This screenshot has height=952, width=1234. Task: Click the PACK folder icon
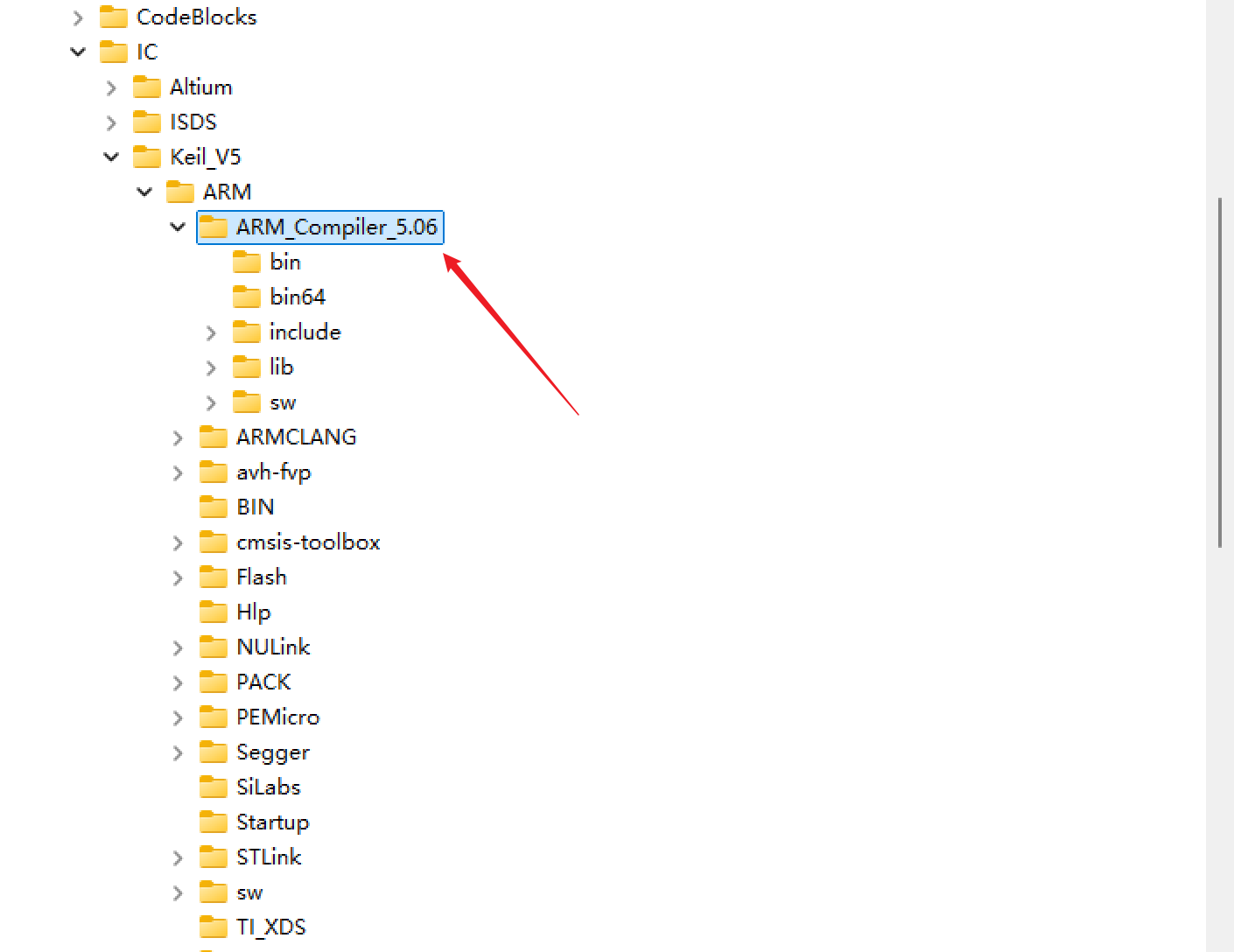tap(213, 682)
